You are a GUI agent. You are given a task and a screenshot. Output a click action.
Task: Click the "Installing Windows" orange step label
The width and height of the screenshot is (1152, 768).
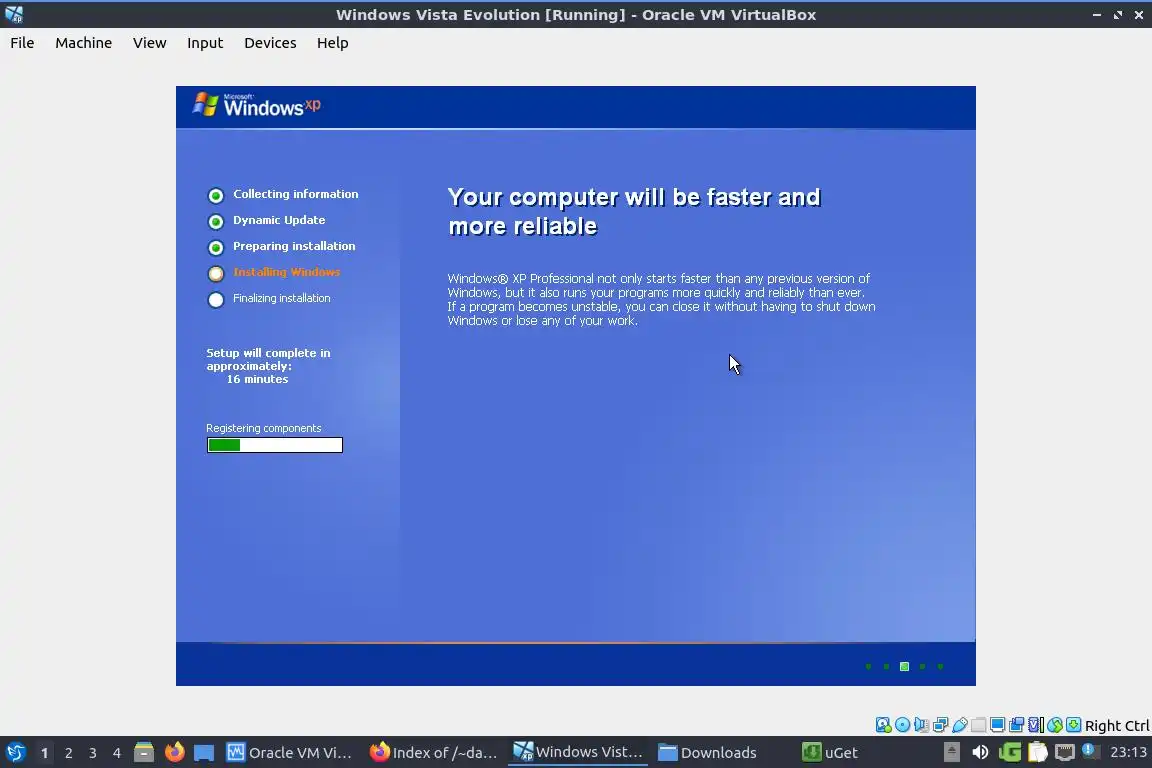tap(287, 272)
